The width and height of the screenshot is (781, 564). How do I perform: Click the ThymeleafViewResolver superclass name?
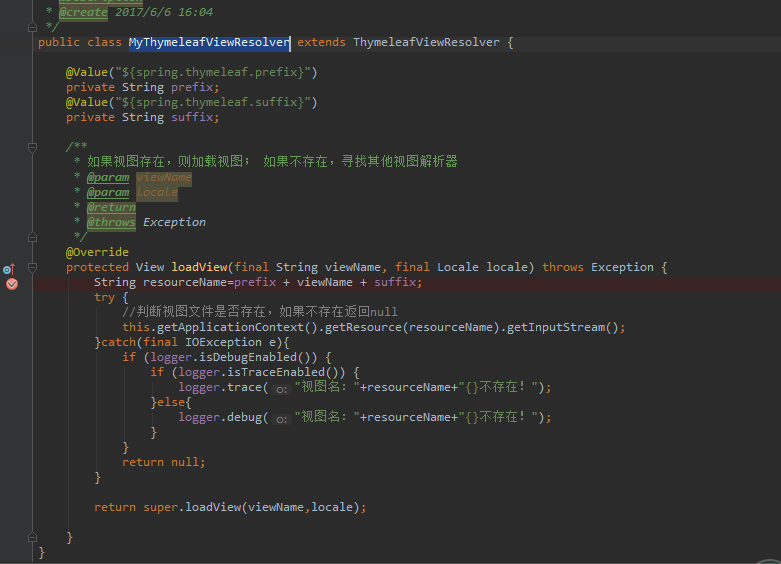click(426, 43)
